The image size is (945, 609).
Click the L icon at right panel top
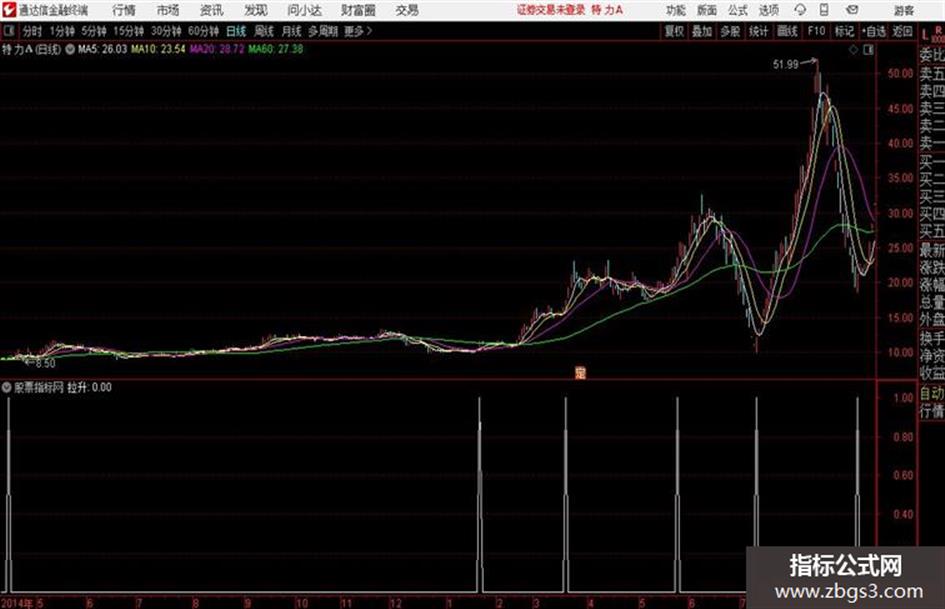coord(925,35)
